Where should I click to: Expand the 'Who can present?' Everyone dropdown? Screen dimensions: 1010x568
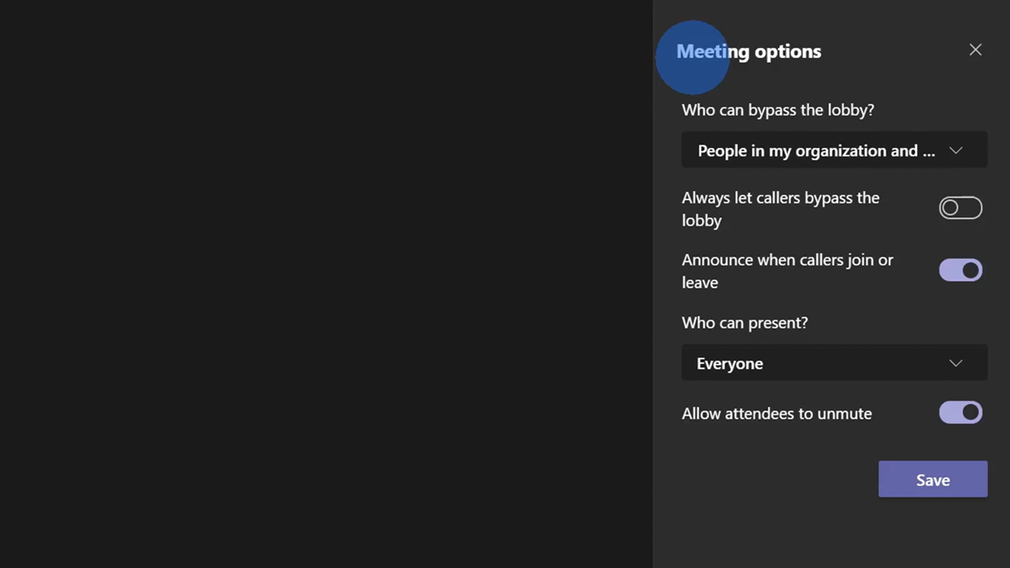833,363
